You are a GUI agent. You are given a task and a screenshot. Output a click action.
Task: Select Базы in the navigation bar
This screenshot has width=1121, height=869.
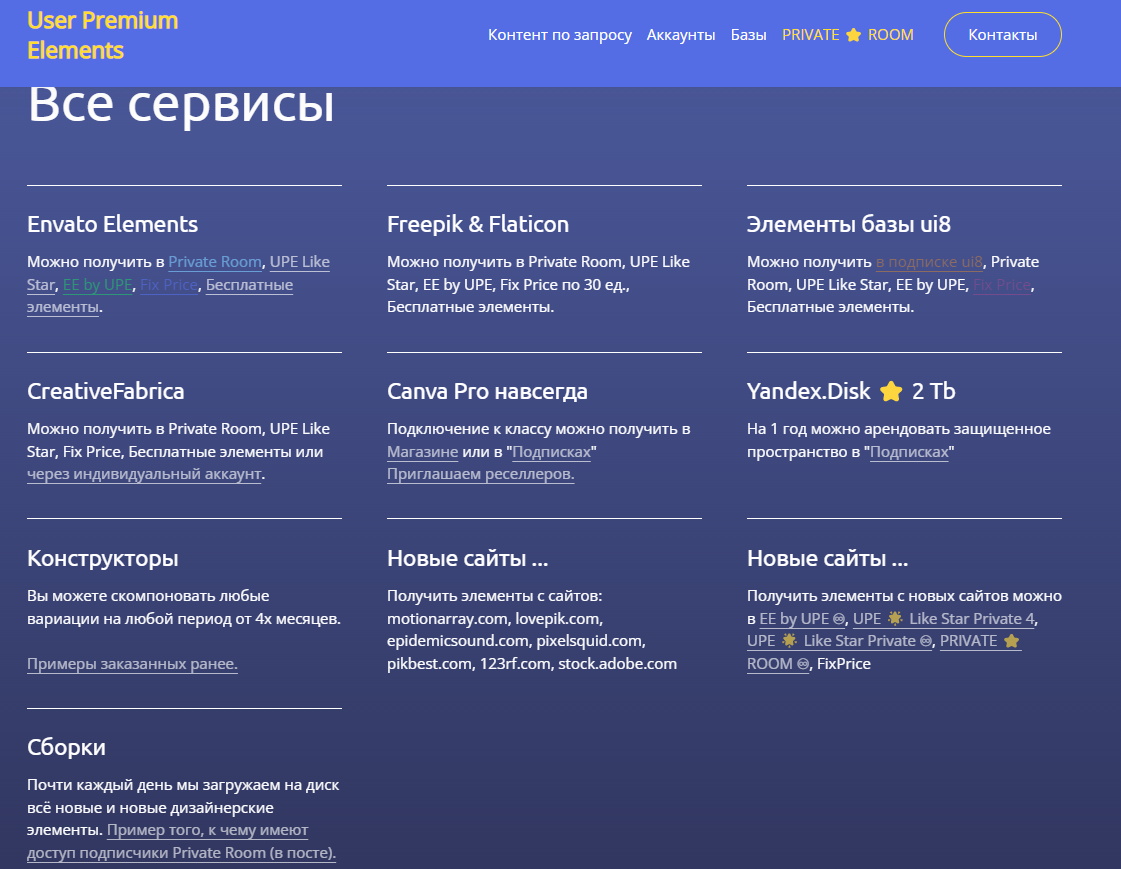748,34
